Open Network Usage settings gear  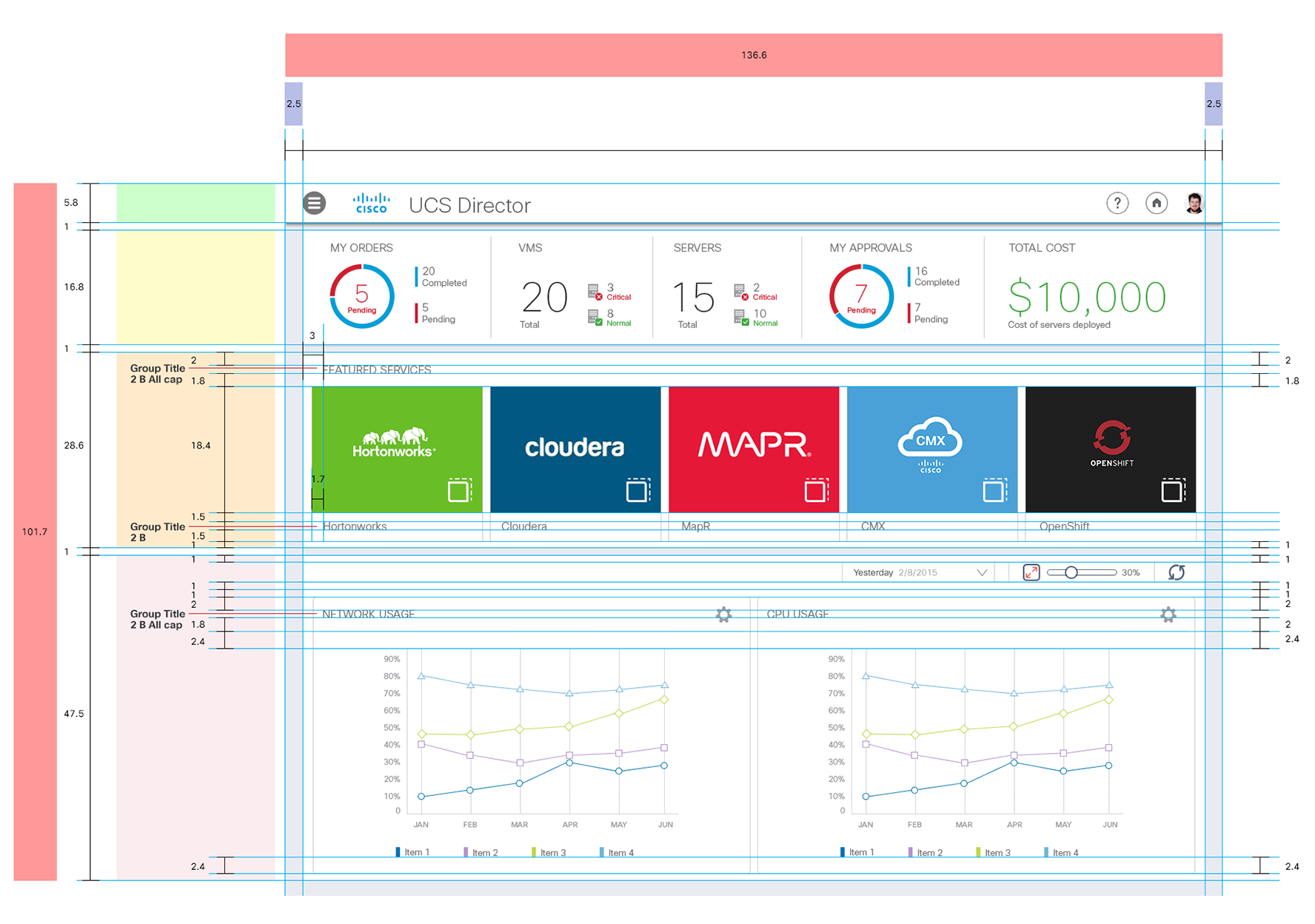click(x=724, y=615)
